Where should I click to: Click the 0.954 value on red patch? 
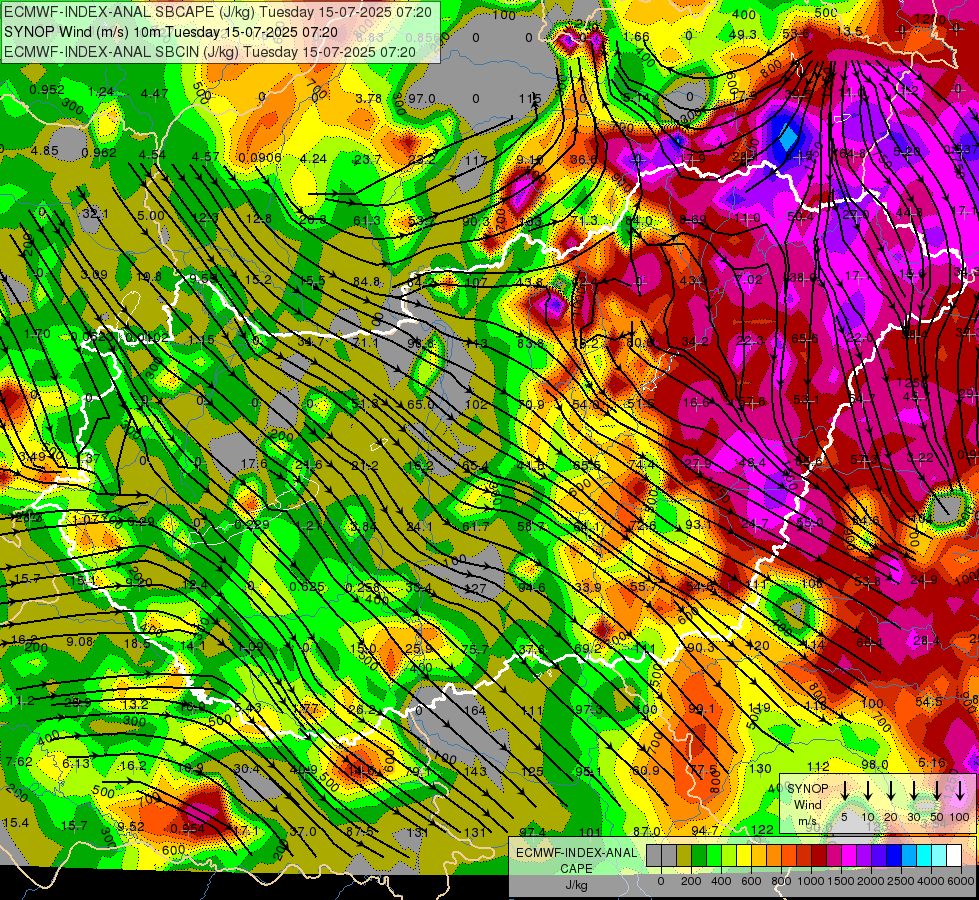(x=187, y=829)
